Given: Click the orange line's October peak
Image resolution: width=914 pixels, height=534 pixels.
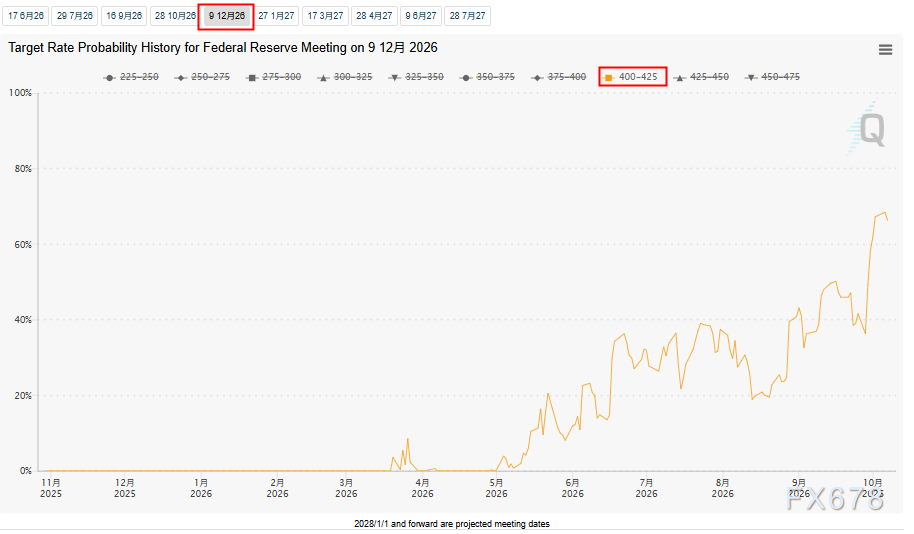Looking at the screenshot, I should coord(884,213).
